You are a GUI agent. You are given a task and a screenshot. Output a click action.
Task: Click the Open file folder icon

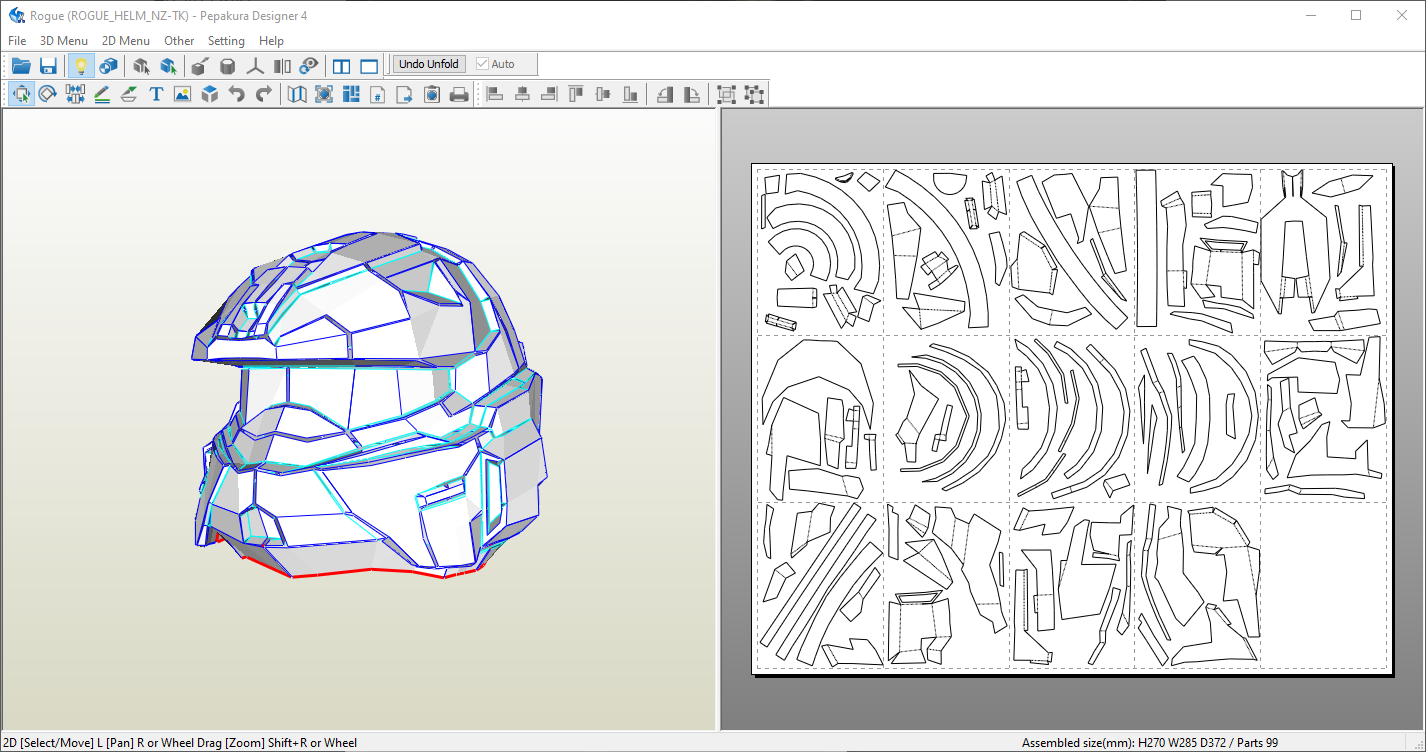pos(21,66)
